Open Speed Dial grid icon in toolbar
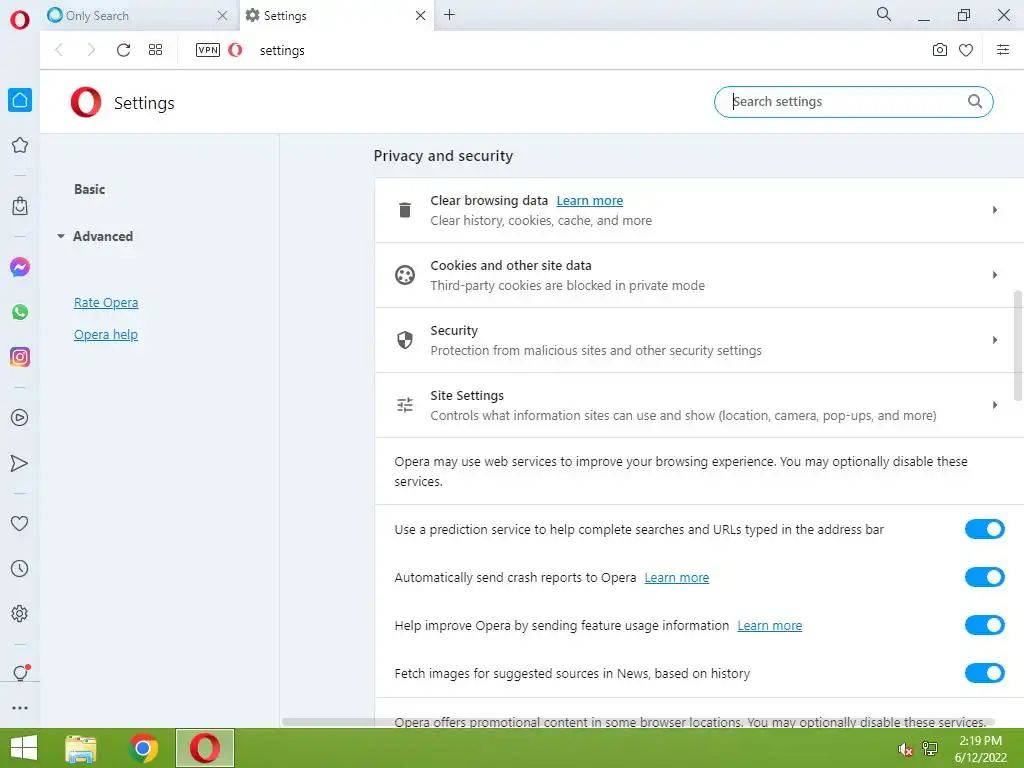Viewport: 1024px width, 768px height. 155,50
